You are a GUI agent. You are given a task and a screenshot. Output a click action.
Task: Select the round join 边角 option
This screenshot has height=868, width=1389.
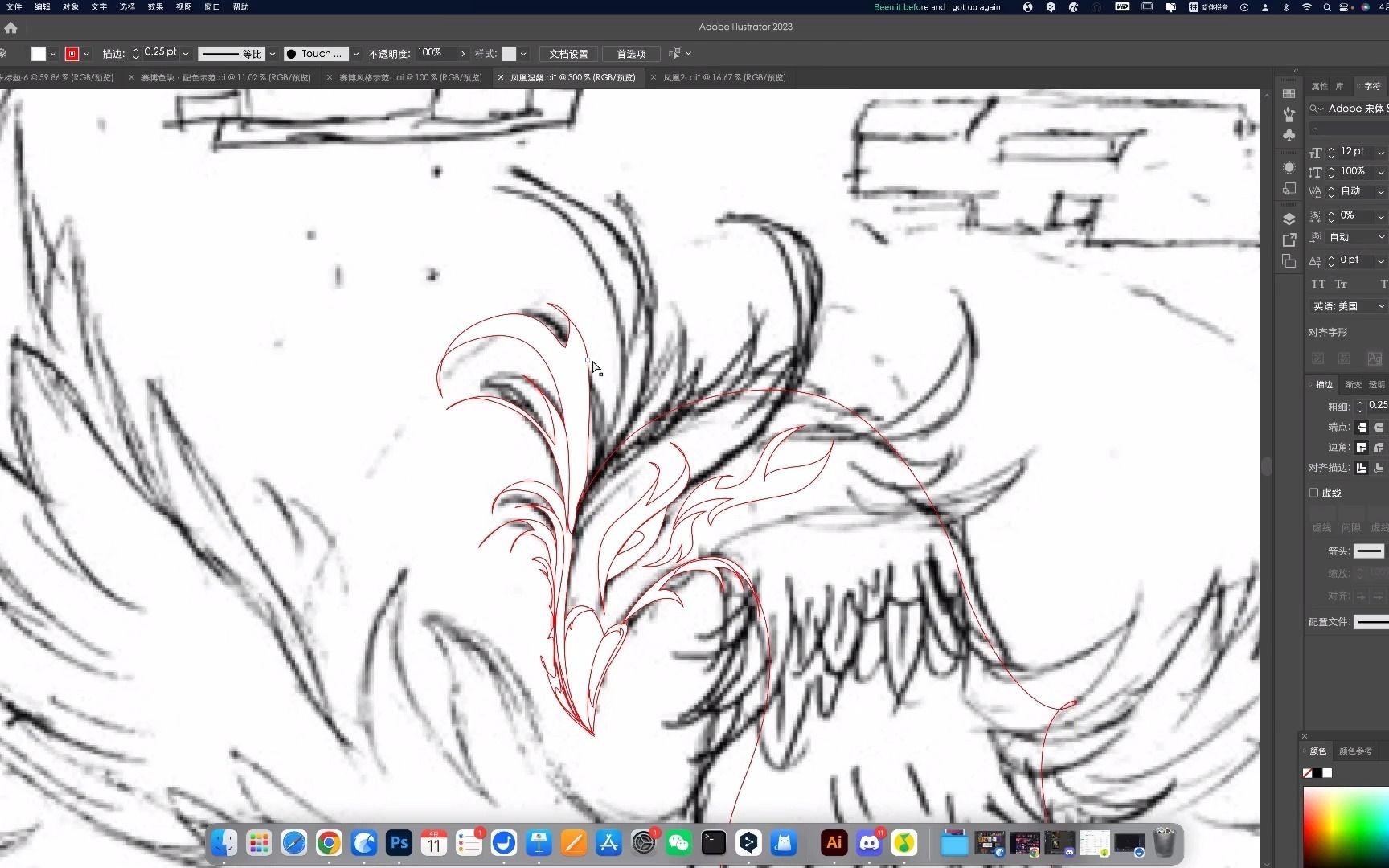pos(1379,447)
